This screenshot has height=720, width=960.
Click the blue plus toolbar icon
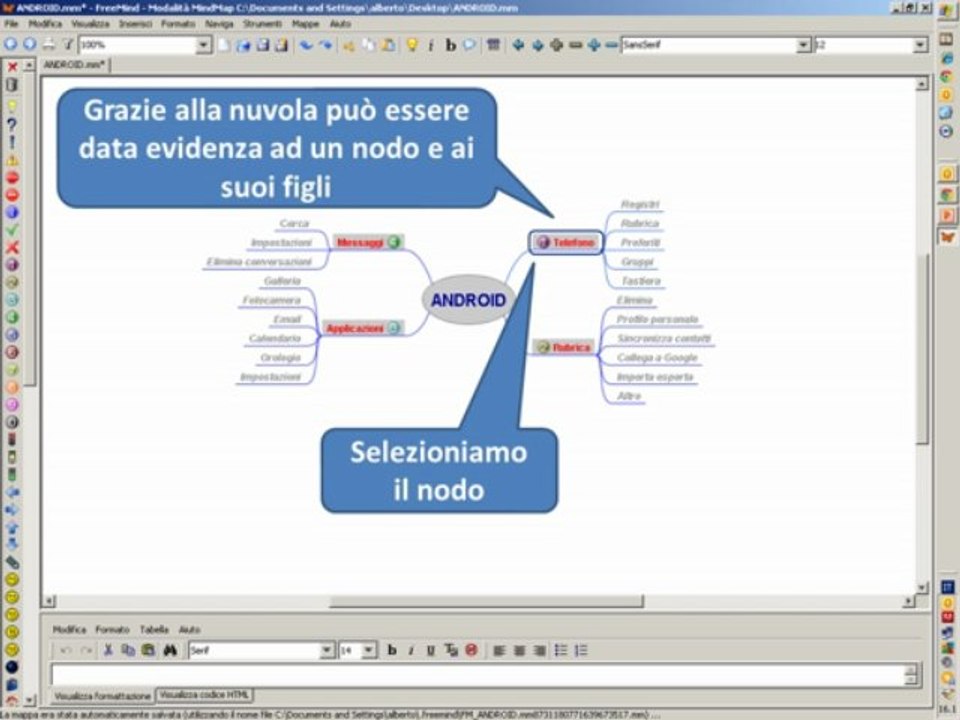click(594, 45)
